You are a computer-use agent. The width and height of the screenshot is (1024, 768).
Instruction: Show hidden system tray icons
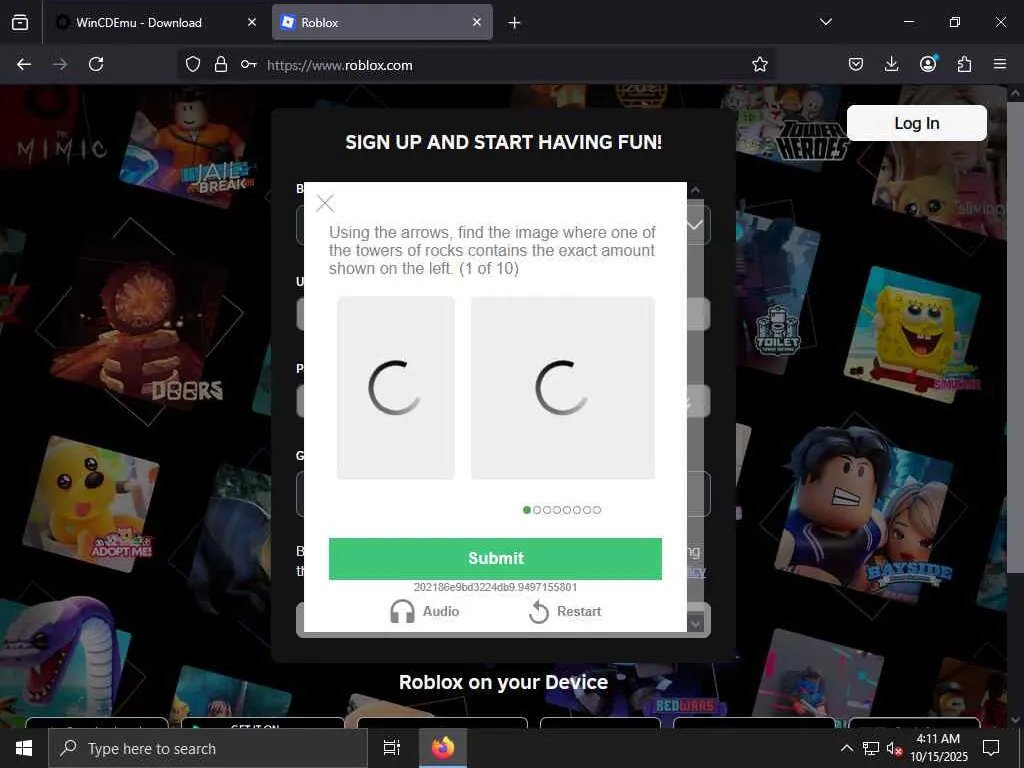846,748
